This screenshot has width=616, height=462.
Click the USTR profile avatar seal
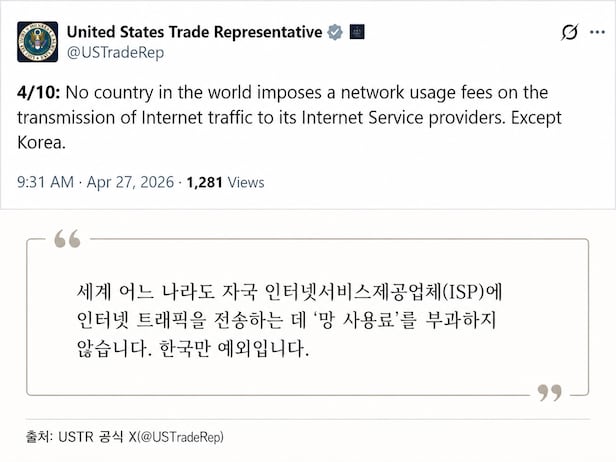(x=37, y=41)
